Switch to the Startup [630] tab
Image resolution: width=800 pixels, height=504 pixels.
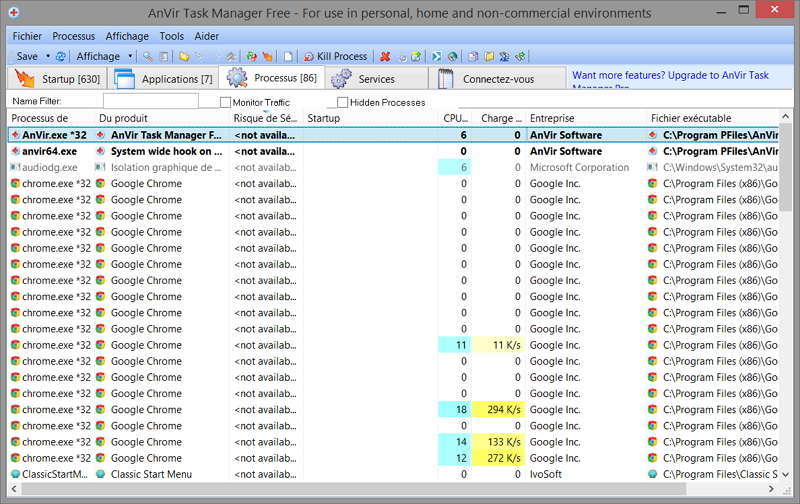[x=59, y=79]
